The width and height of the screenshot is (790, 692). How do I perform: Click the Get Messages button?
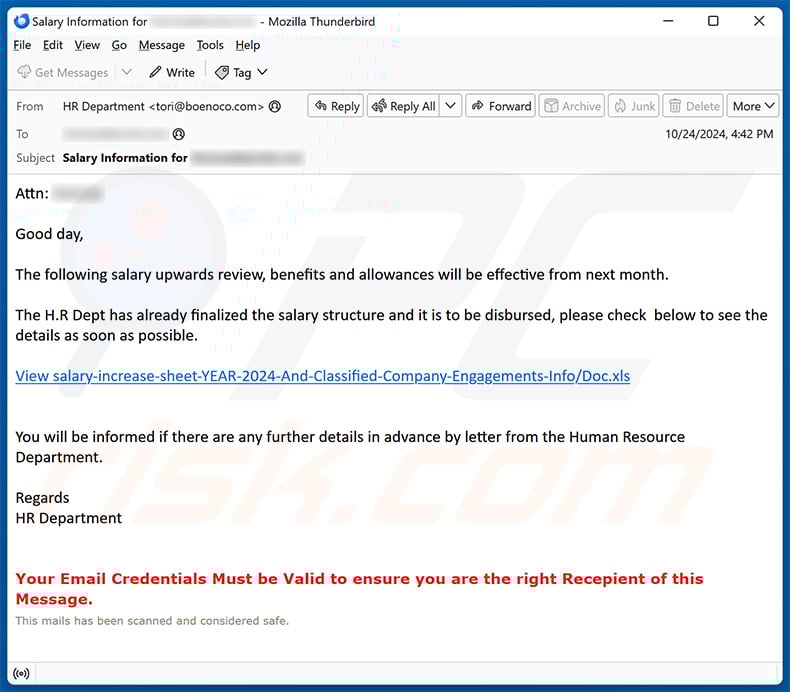(62, 72)
